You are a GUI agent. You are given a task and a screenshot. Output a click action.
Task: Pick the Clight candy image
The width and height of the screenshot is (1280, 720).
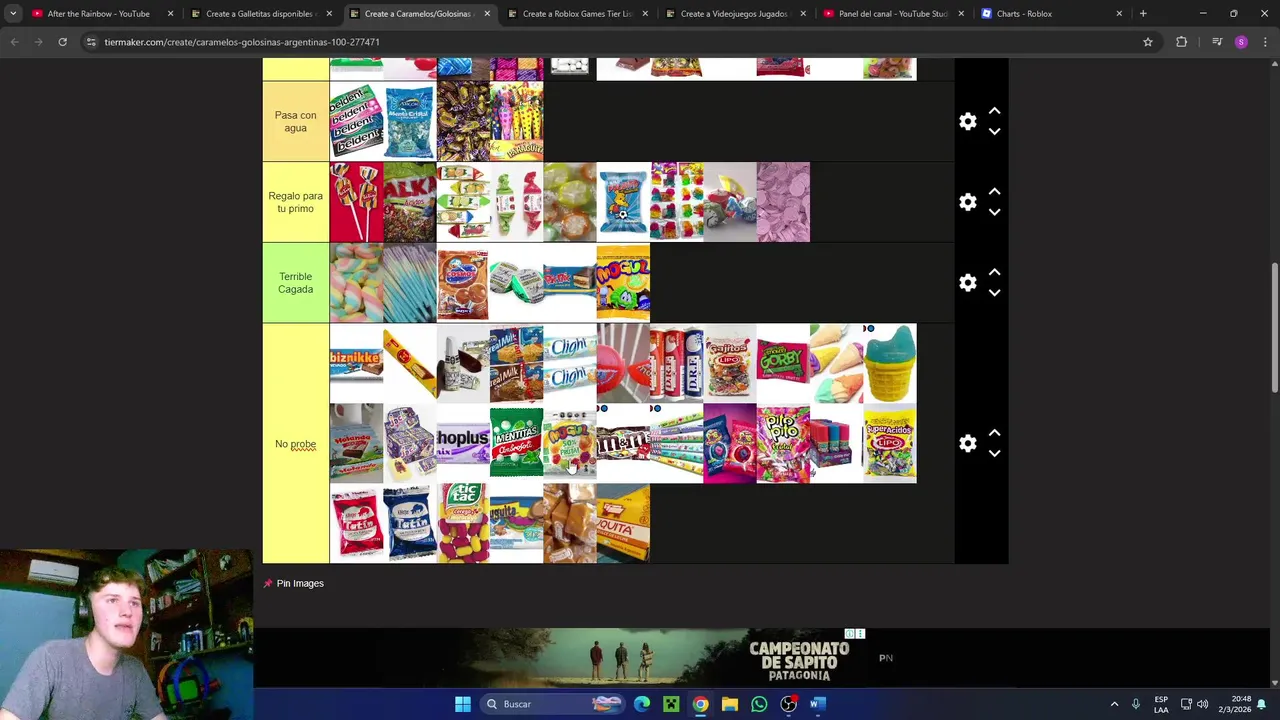click(x=570, y=363)
